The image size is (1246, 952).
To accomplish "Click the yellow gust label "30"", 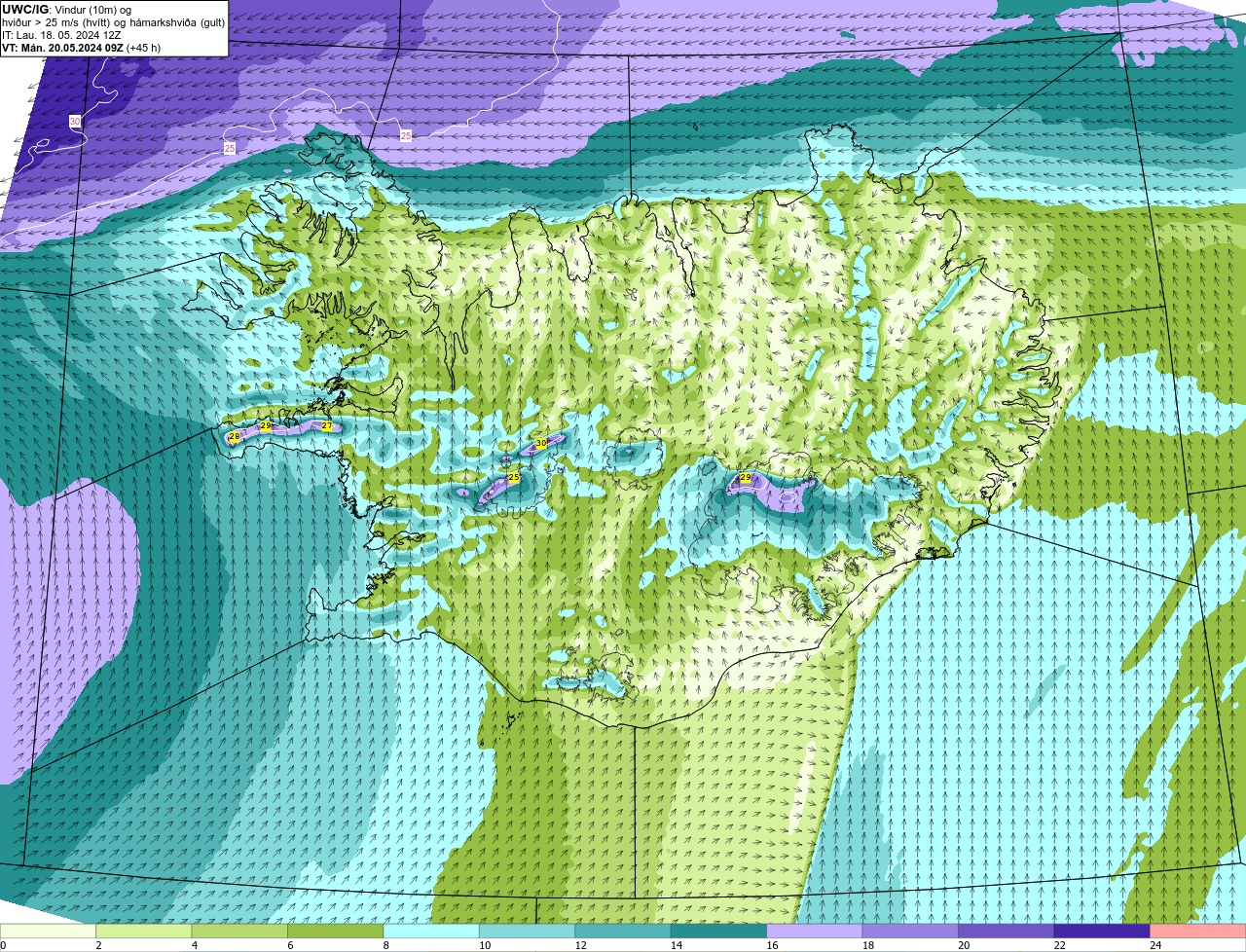I will click(x=541, y=443).
